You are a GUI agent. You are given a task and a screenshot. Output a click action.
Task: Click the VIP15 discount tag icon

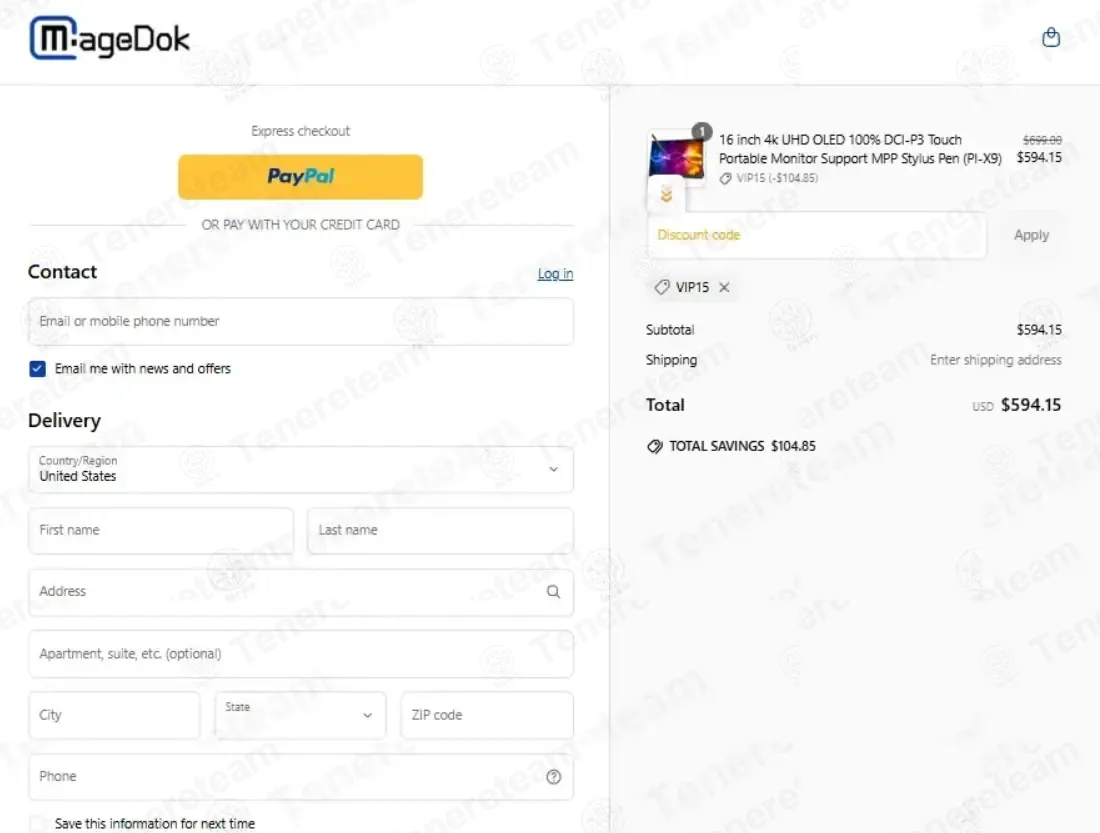click(662, 287)
